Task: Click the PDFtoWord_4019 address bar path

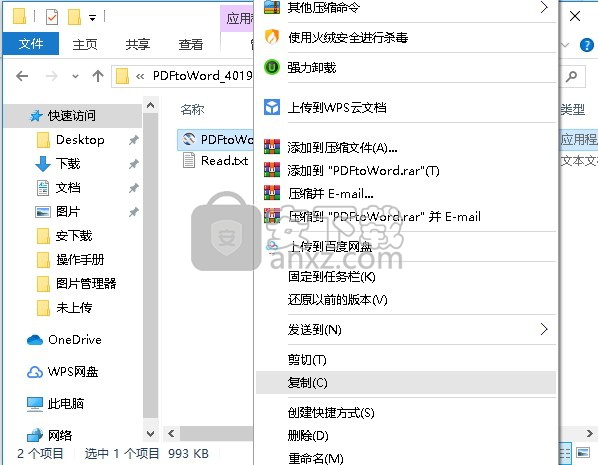Action: pos(203,76)
